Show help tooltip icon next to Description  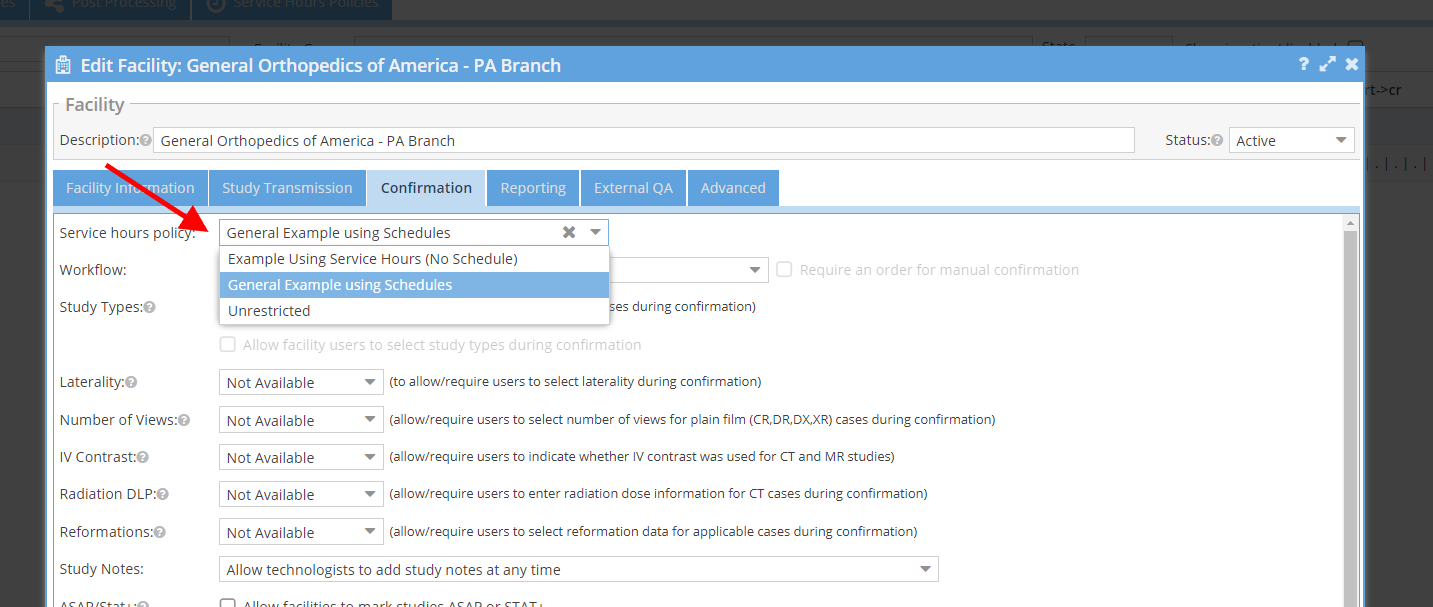click(146, 141)
